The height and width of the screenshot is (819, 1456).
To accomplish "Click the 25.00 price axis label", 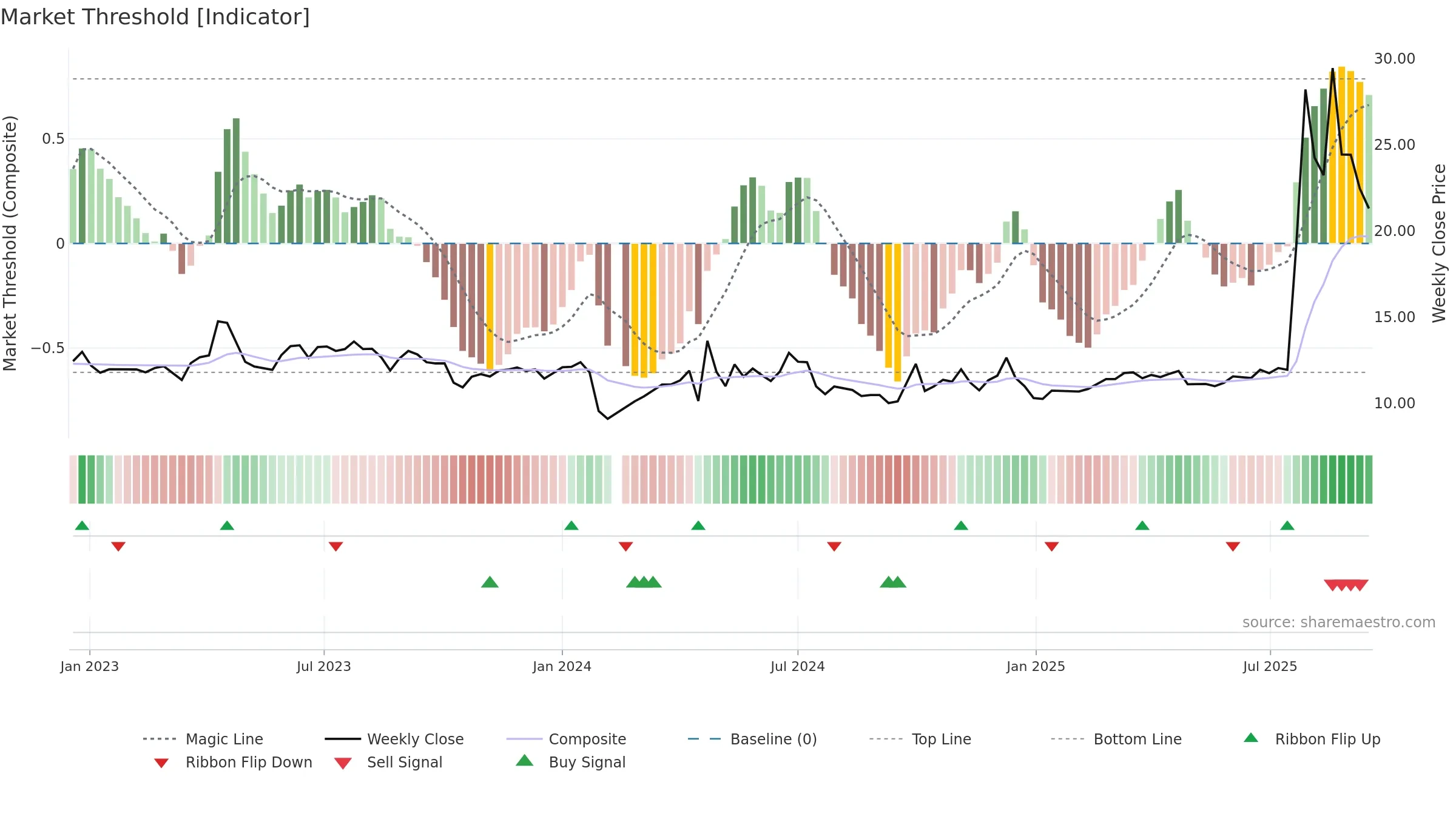I will (x=1395, y=145).
